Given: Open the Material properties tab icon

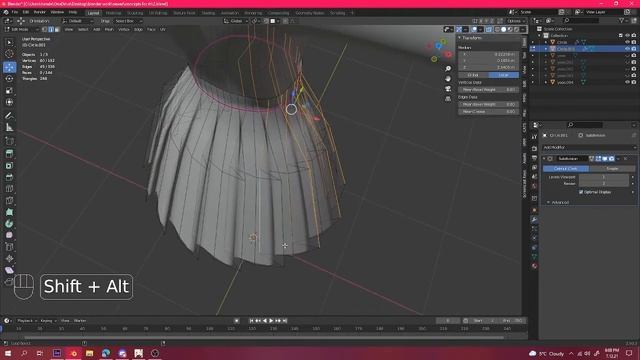Looking at the screenshot, I should coord(534,266).
